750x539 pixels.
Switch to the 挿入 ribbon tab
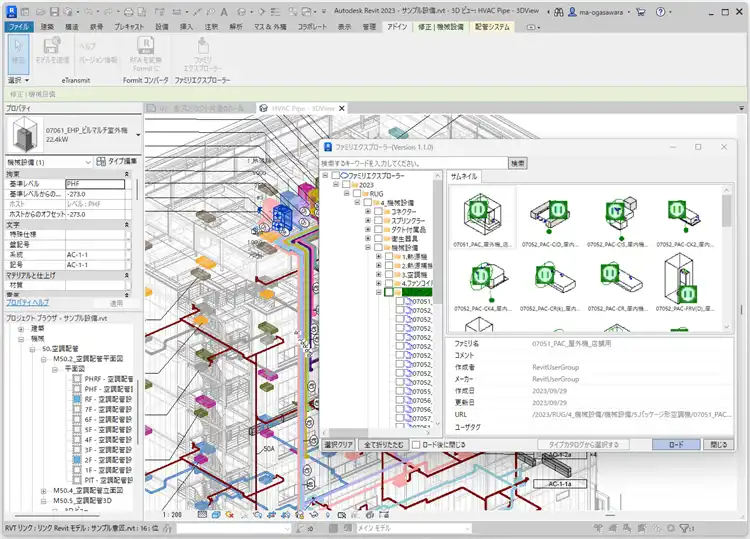pyautogui.click(x=186, y=27)
